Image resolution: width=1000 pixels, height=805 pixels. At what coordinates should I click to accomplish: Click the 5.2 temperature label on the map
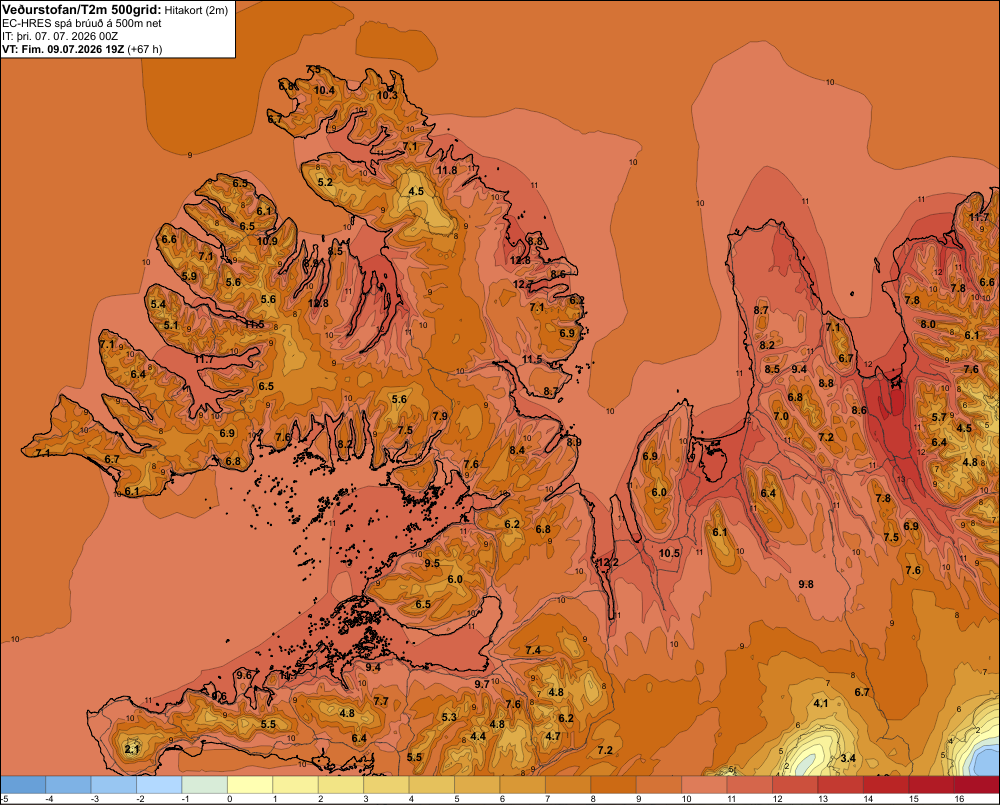(x=325, y=182)
